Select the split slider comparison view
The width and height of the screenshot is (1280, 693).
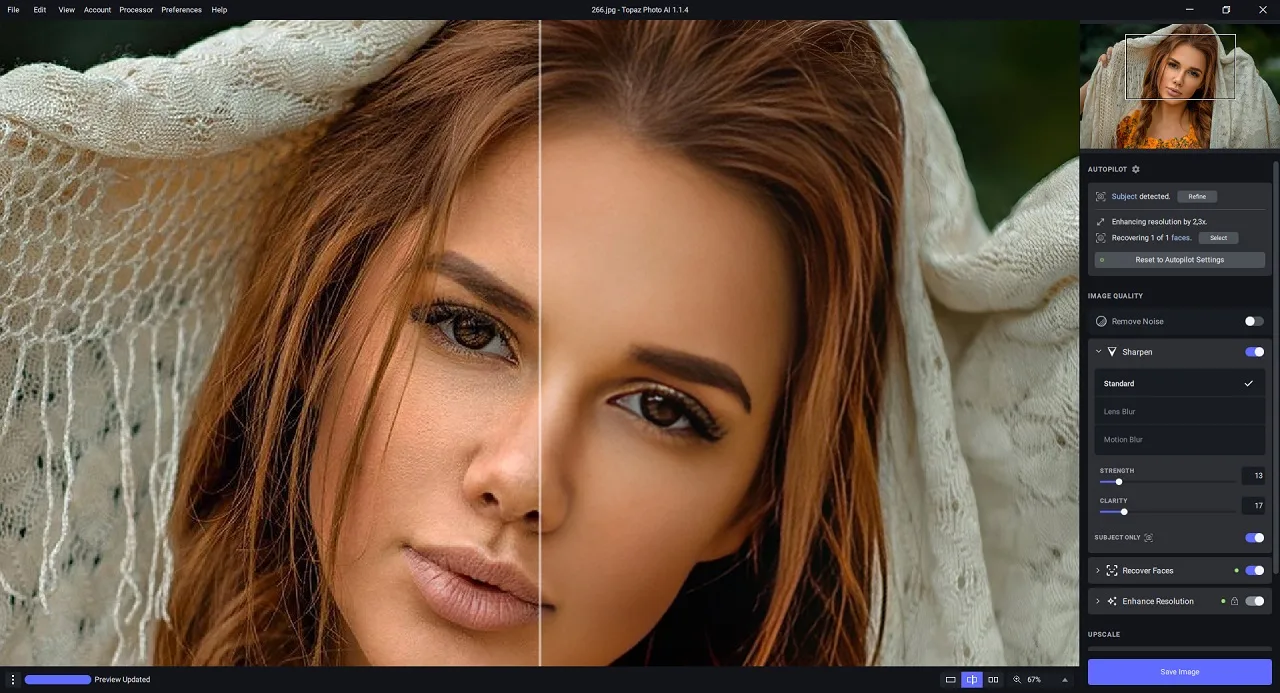(972, 680)
